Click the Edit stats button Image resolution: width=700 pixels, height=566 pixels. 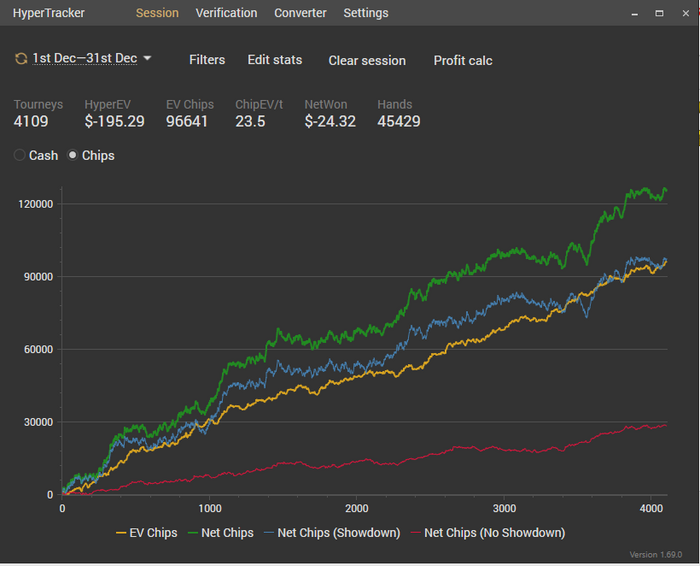coord(275,60)
